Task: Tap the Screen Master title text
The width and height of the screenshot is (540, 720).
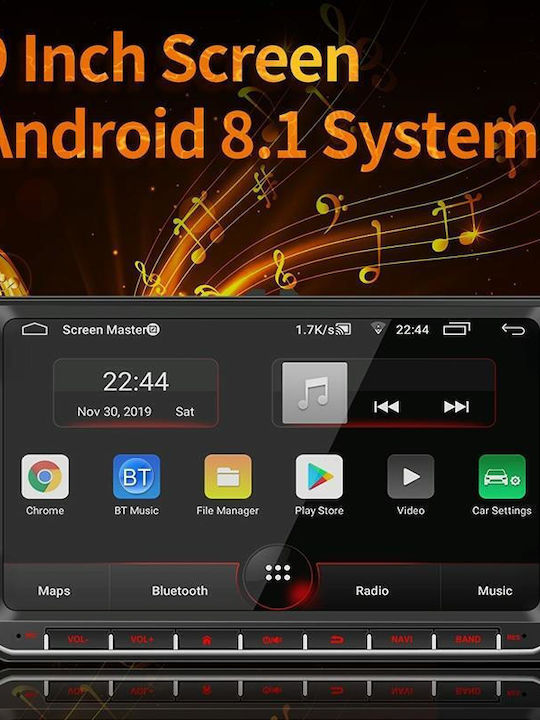Action: 105,330
